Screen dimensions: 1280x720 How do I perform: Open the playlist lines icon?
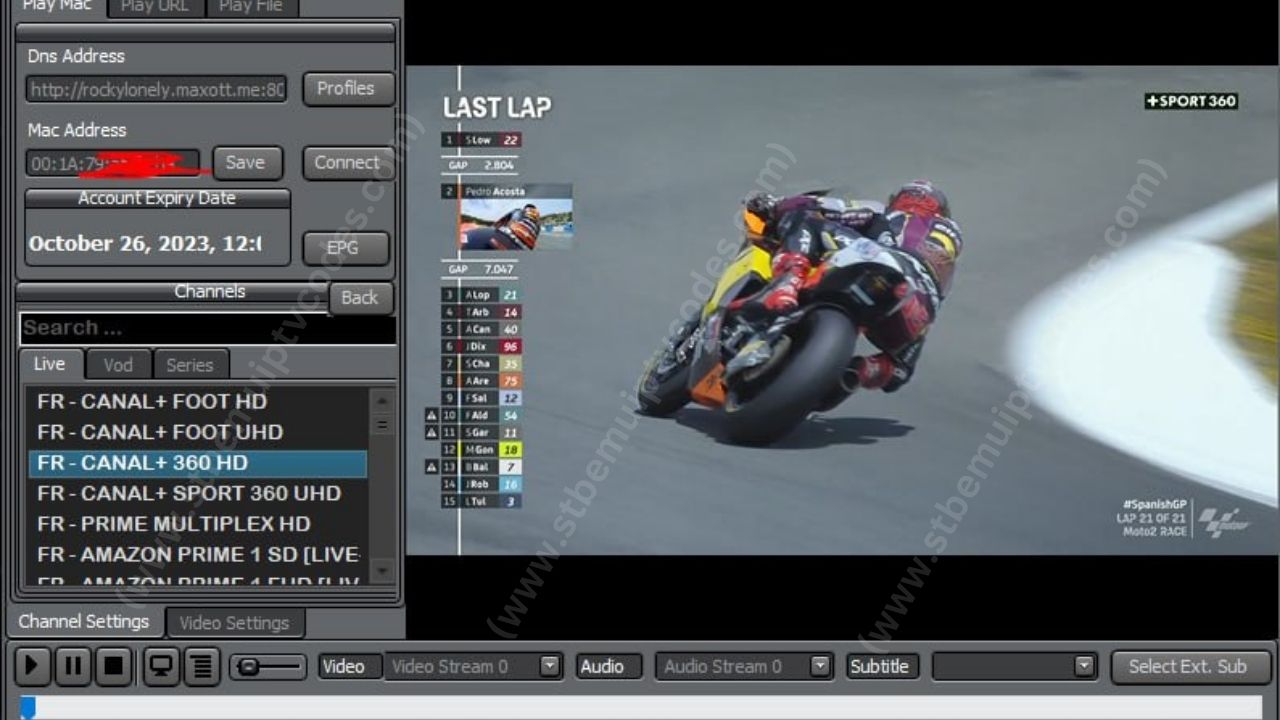click(202, 666)
